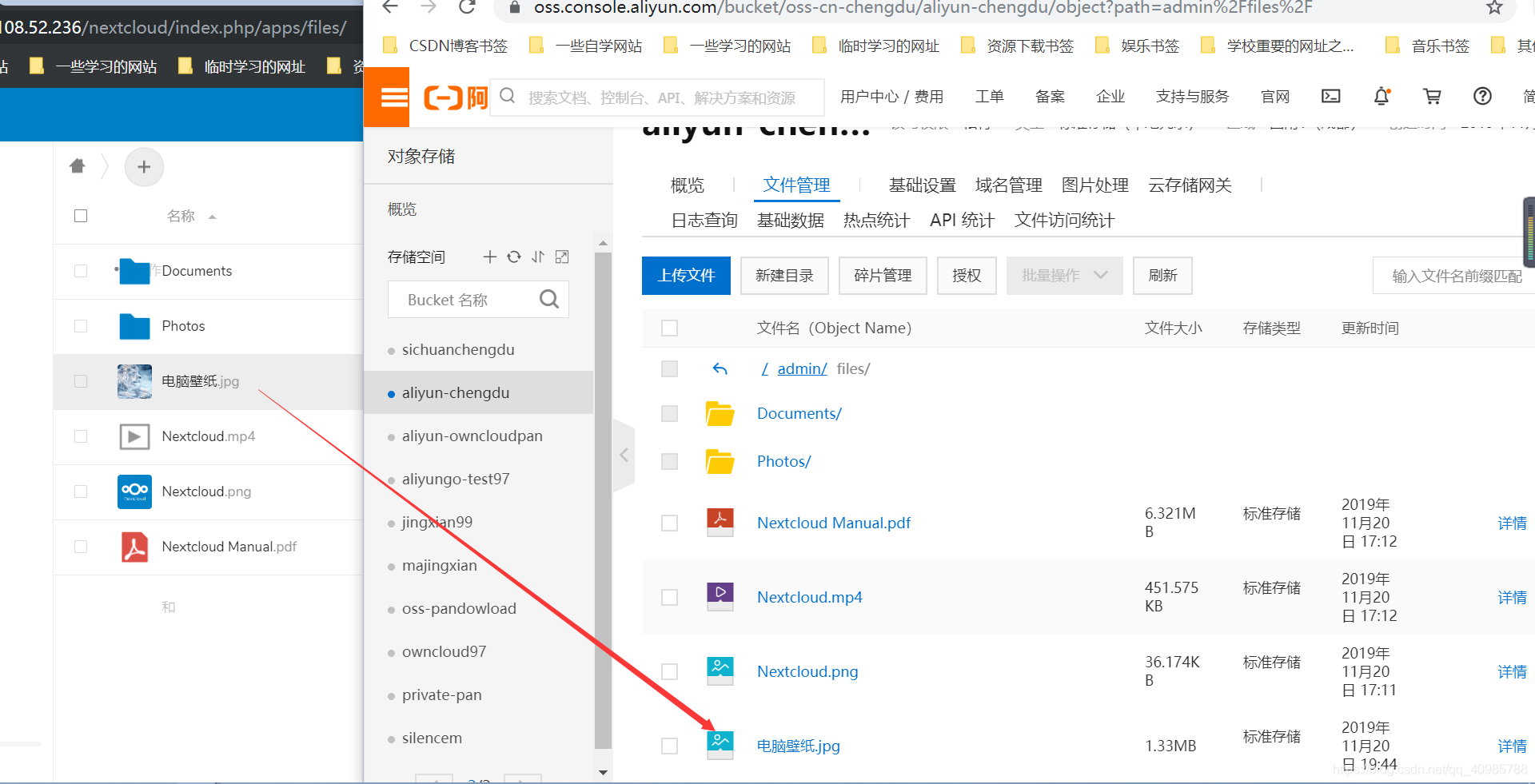Screen dimensions: 1535x784
Task: Click the PDF icon of Nextcloud Manual.pdf in OSS
Action: [x=720, y=522]
